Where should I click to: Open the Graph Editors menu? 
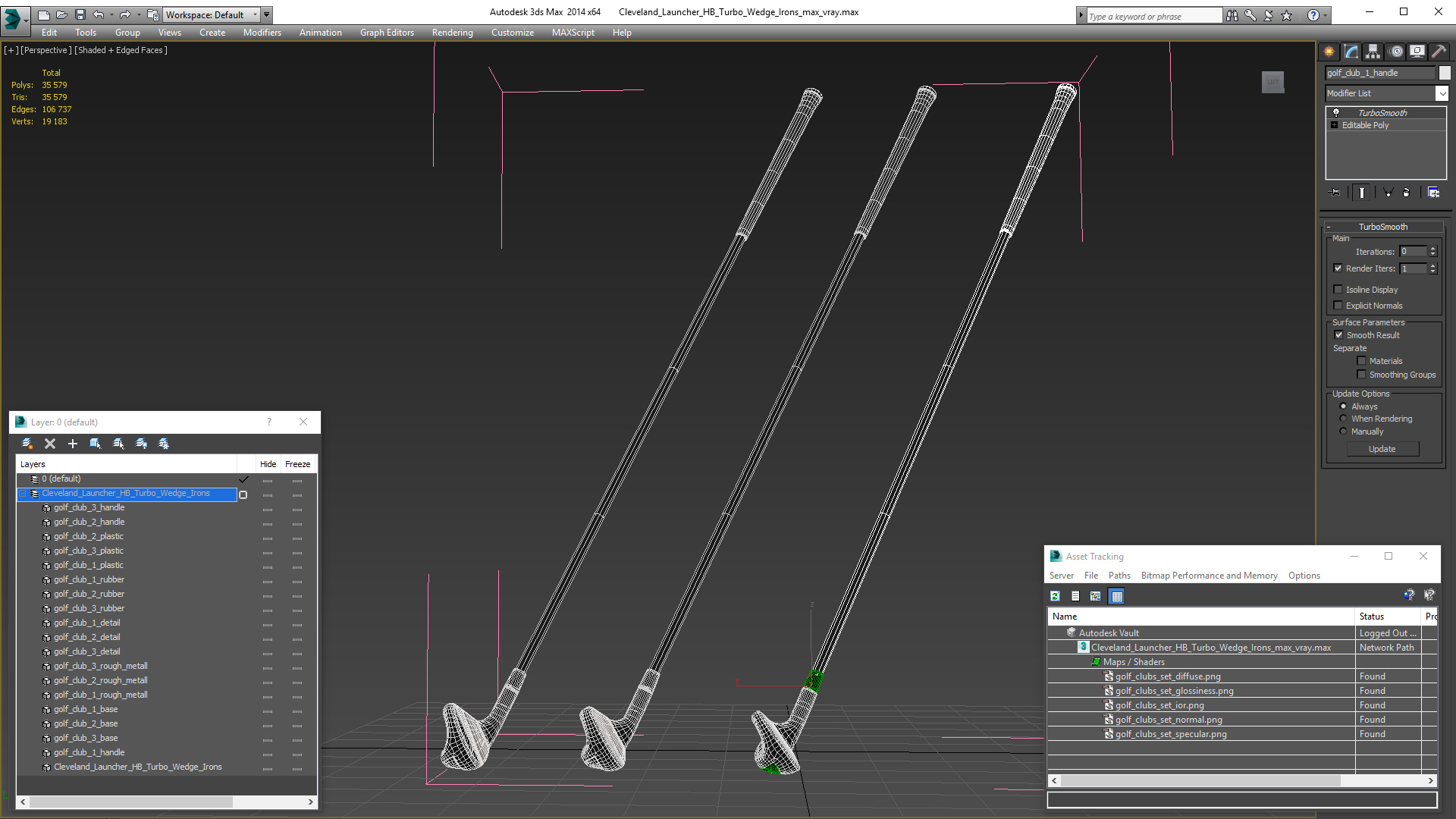tap(387, 33)
